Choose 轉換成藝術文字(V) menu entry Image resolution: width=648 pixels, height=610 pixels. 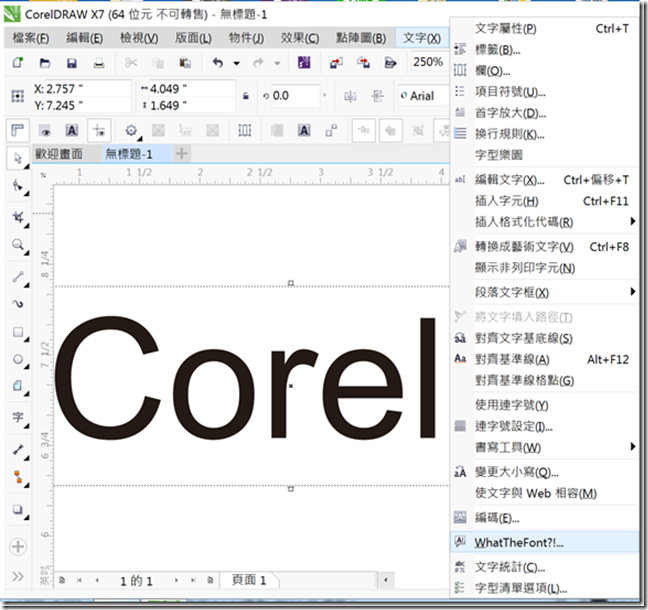pos(545,247)
